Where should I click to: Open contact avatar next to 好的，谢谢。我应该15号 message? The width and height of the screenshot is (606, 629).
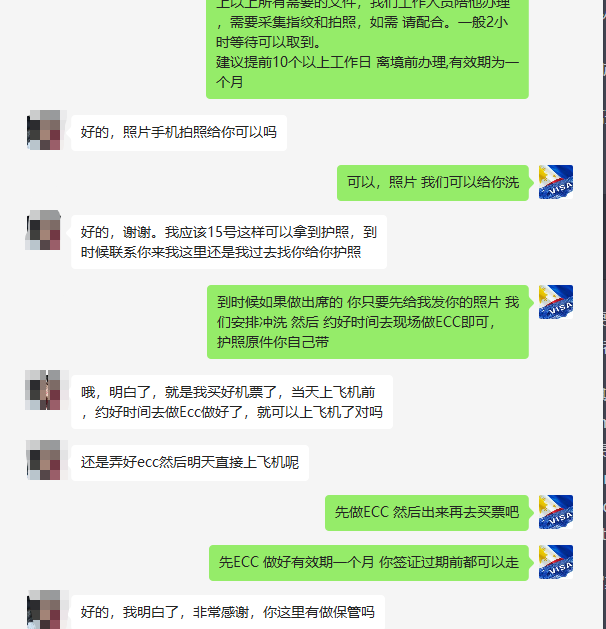point(43,230)
